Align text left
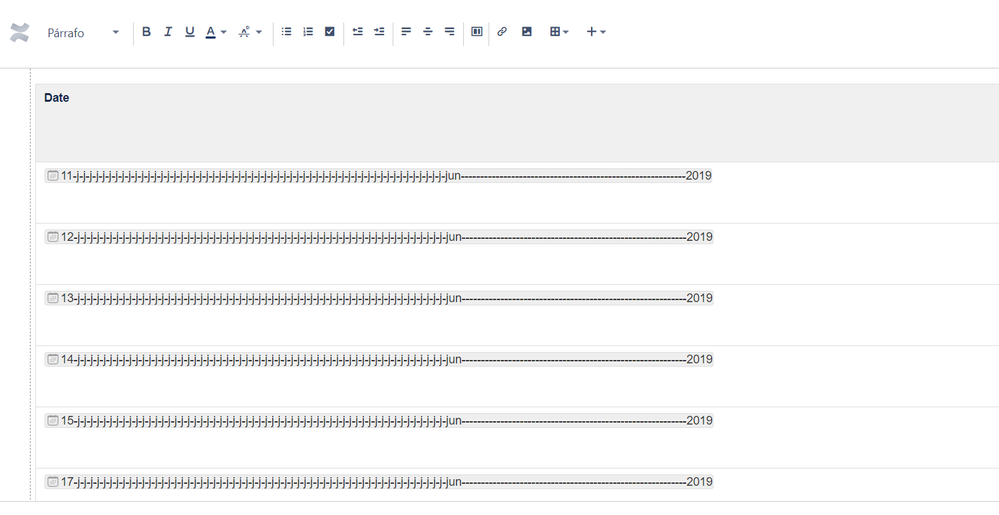The width and height of the screenshot is (999, 515). coord(406,31)
